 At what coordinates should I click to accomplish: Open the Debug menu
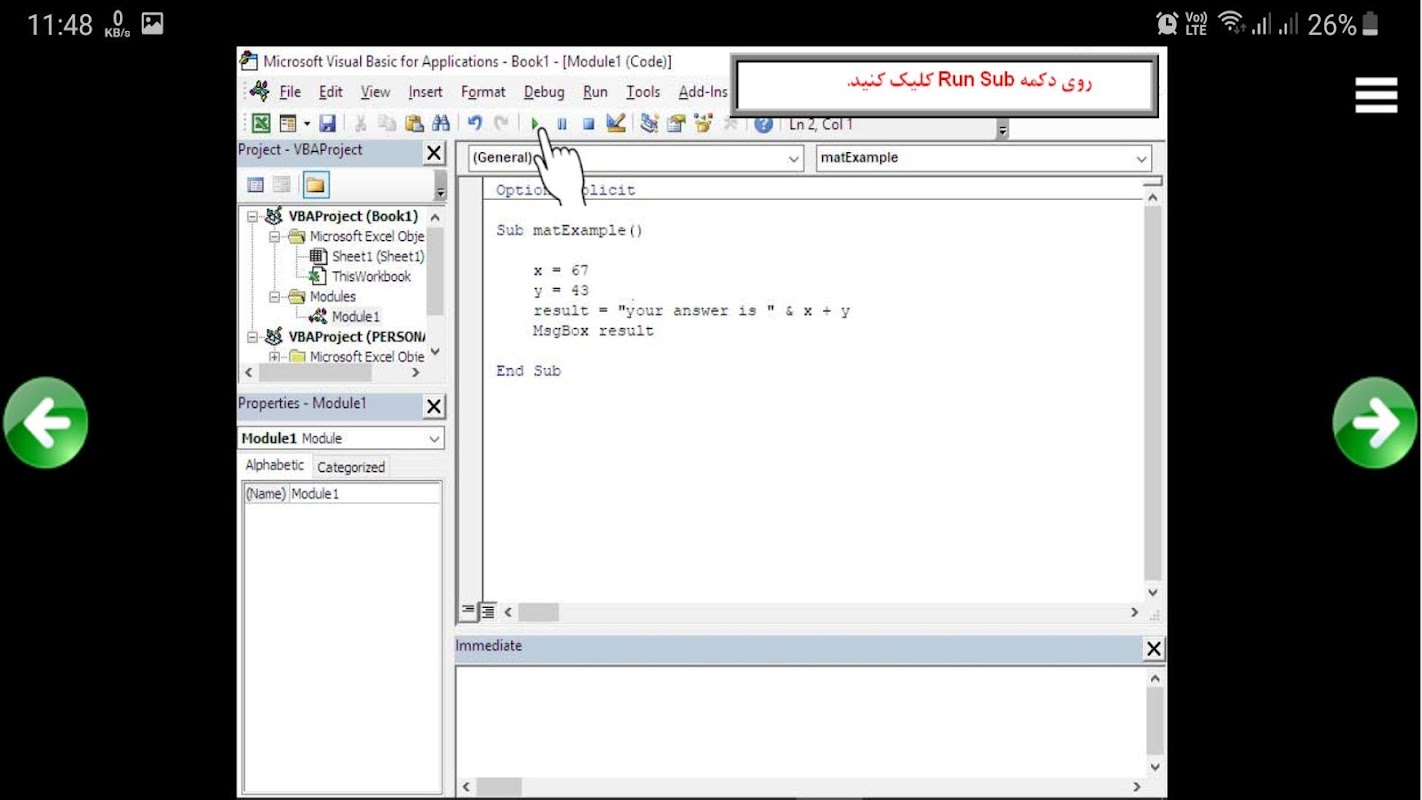pyautogui.click(x=544, y=92)
